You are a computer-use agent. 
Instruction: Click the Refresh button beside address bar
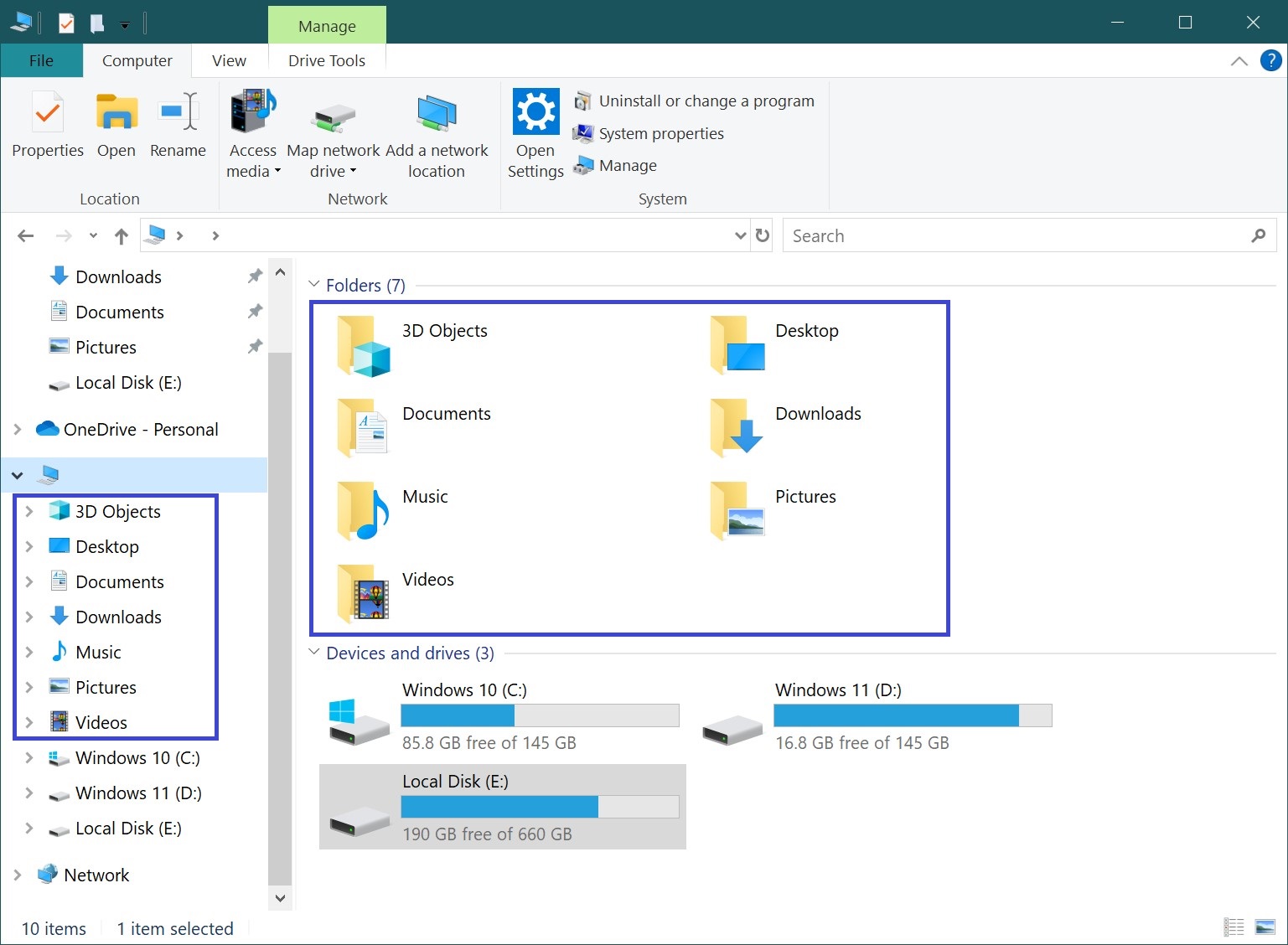(762, 235)
